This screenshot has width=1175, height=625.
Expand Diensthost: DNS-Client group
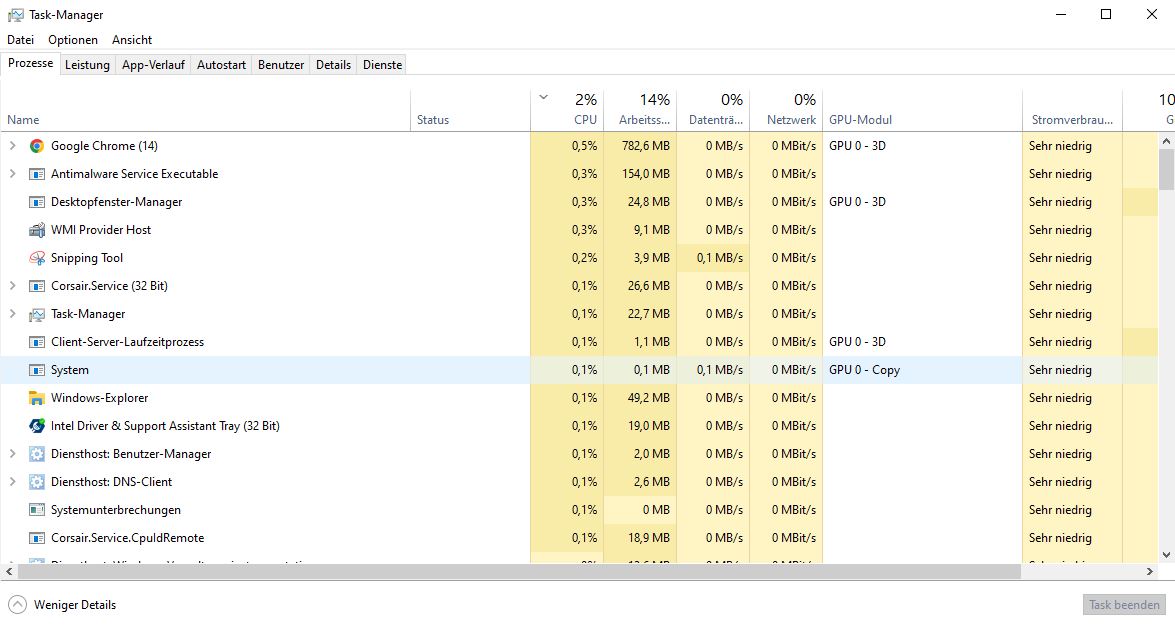point(12,481)
